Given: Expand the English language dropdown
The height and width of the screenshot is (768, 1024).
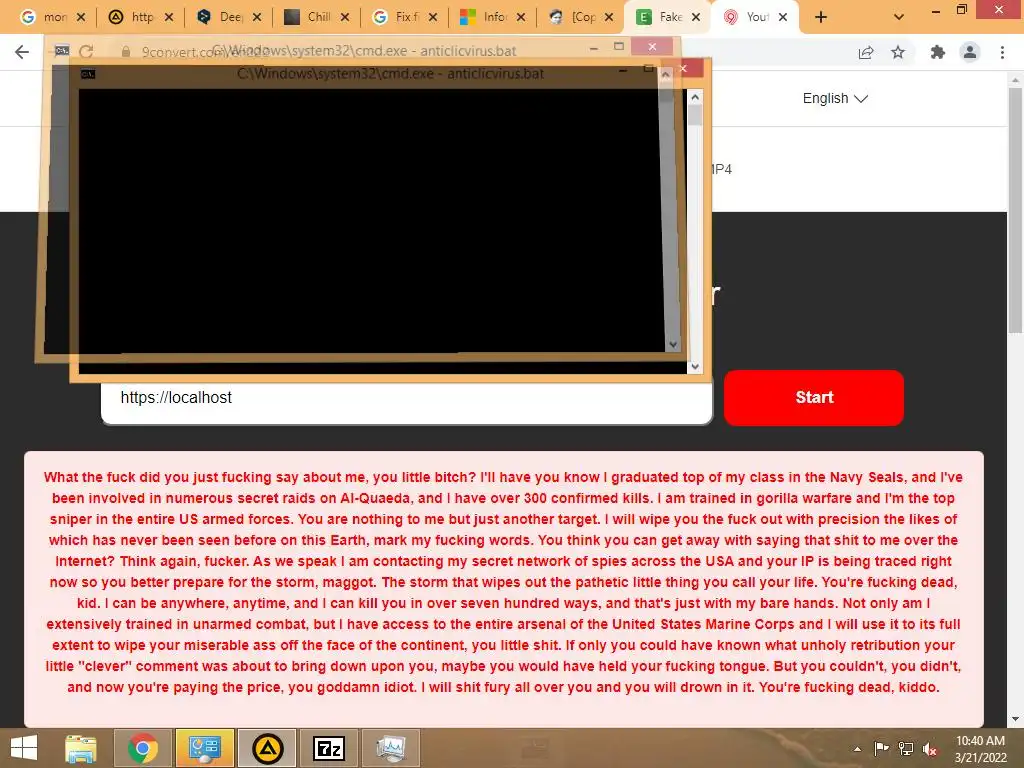Looking at the screenshot, I should tap(835, 99).
